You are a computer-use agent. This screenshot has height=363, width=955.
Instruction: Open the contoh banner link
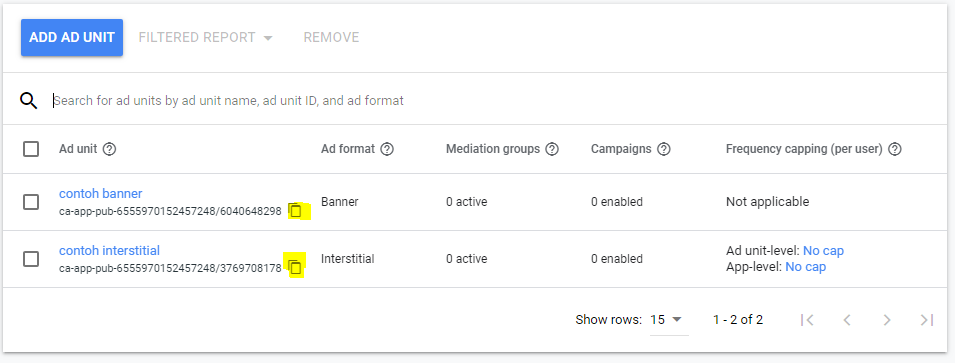coord(100,194)
